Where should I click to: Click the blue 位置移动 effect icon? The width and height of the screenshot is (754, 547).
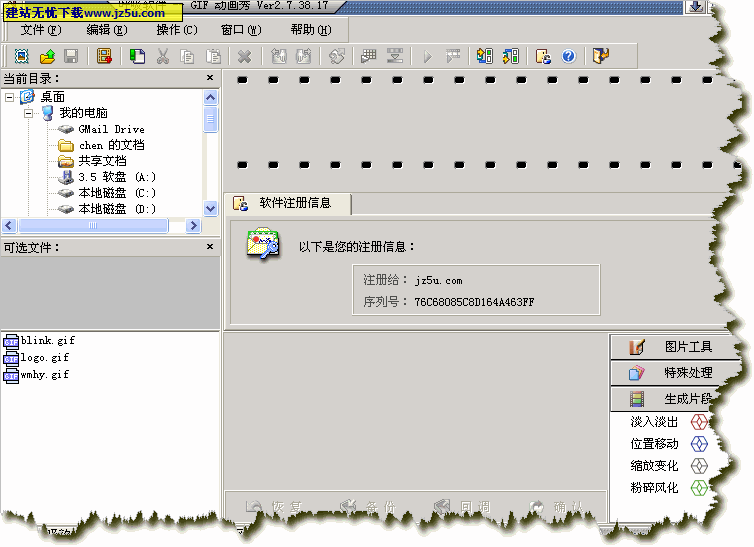700,444
